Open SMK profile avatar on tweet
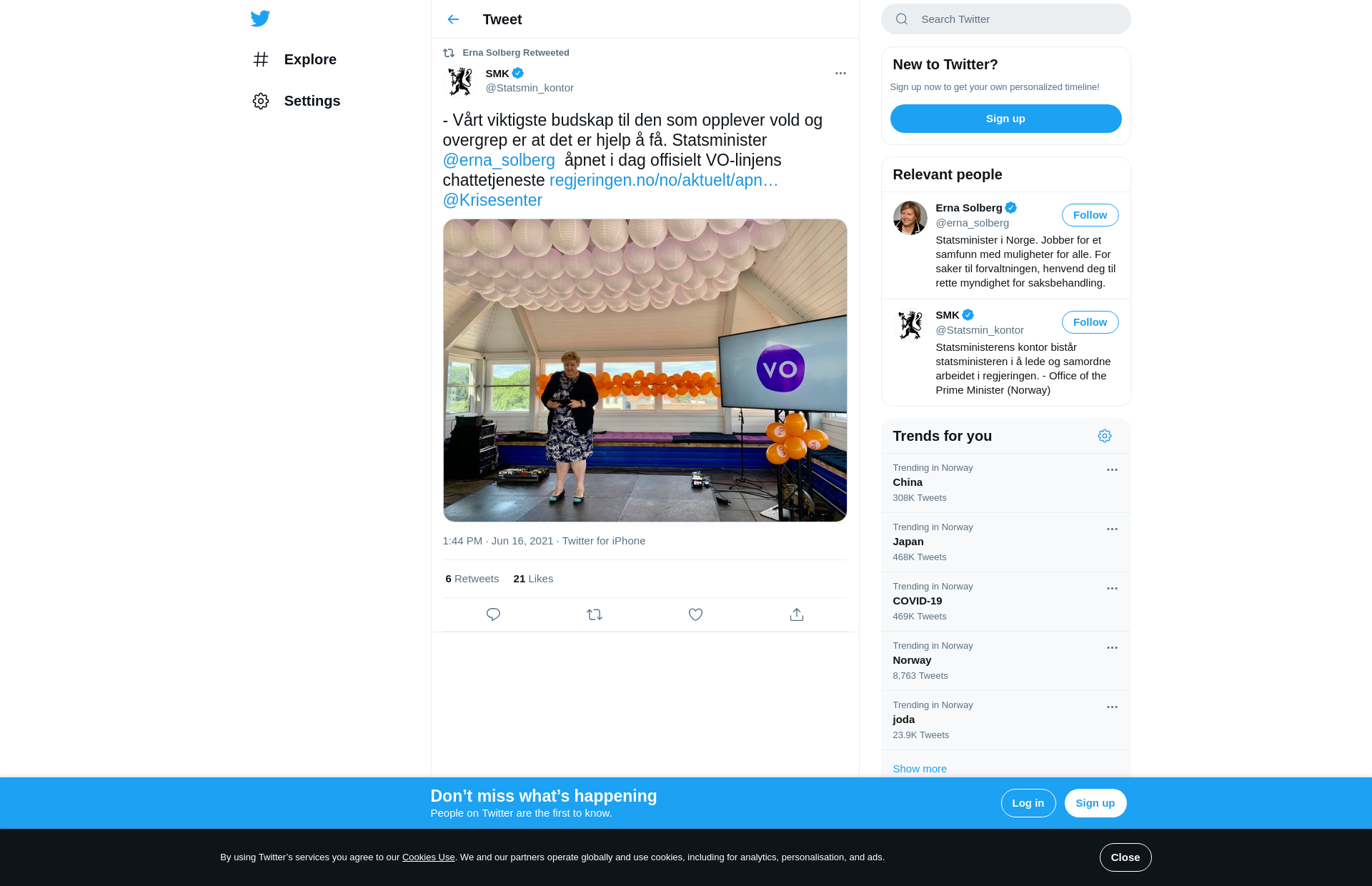The image size is (1372, 886). pyautogui.click(x=460, y=81)
